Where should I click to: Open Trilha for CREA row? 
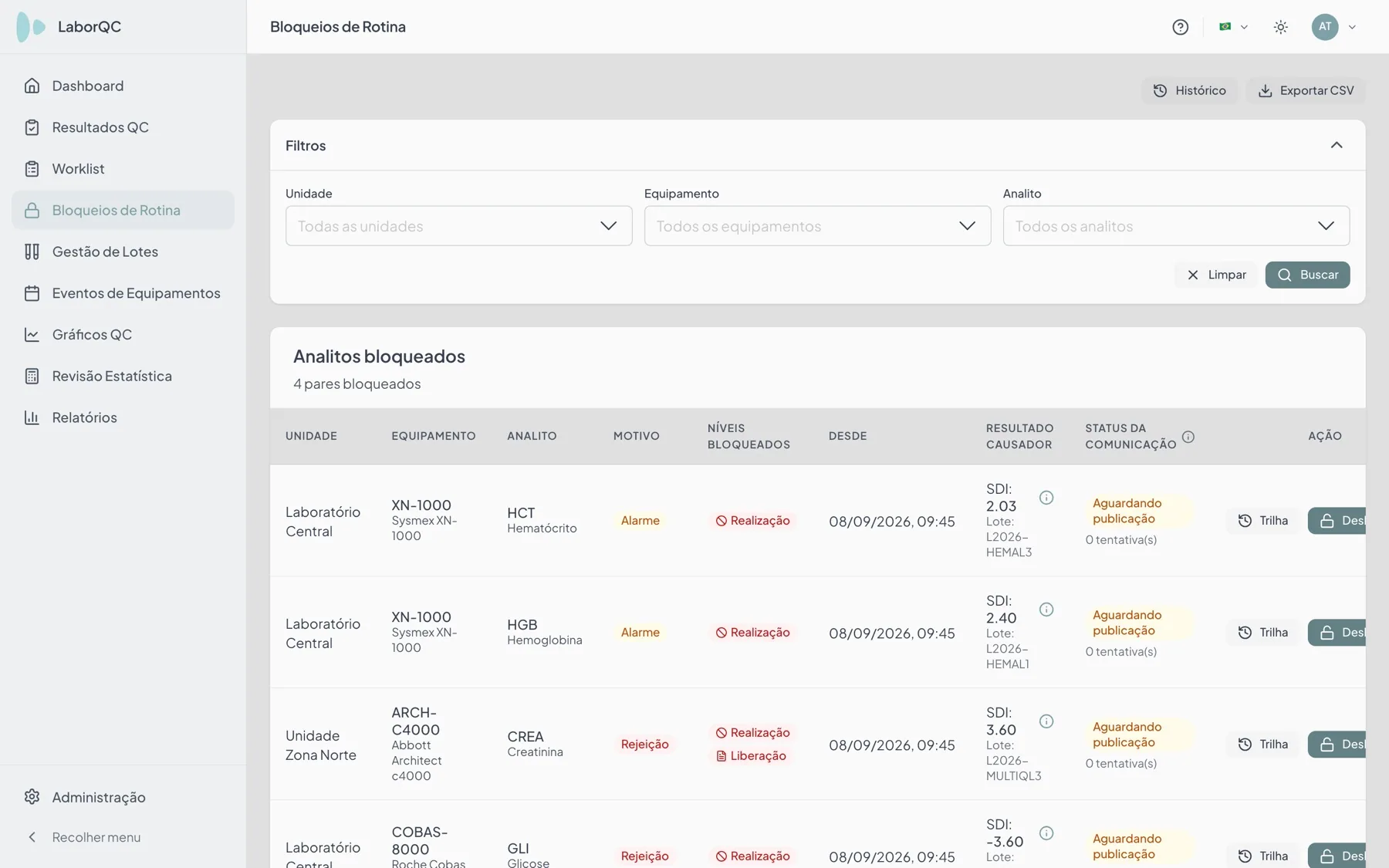click(1263, 745)
